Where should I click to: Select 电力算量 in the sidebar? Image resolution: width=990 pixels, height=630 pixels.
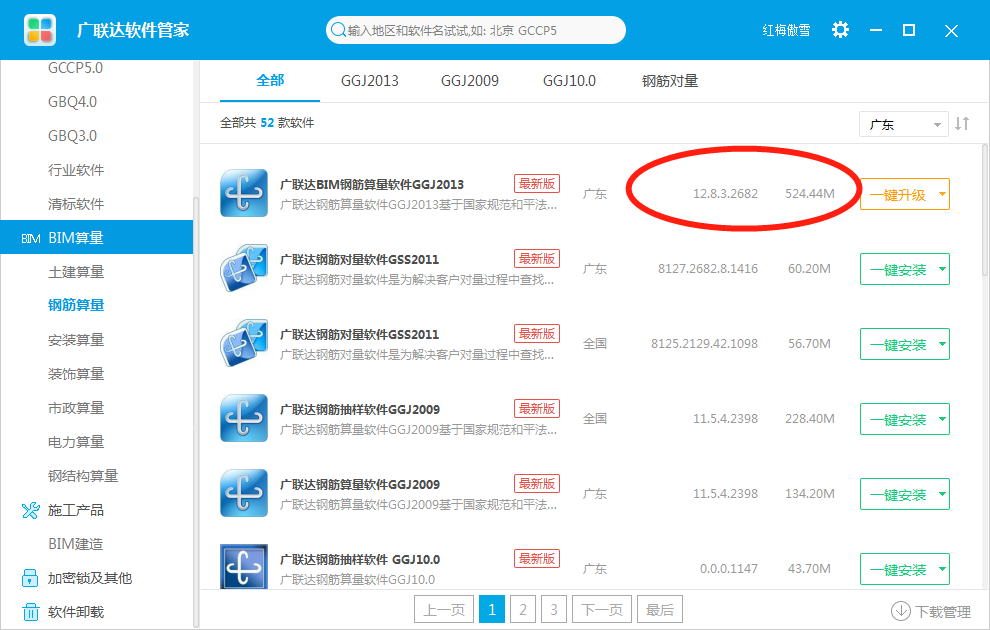coord(76,442)
